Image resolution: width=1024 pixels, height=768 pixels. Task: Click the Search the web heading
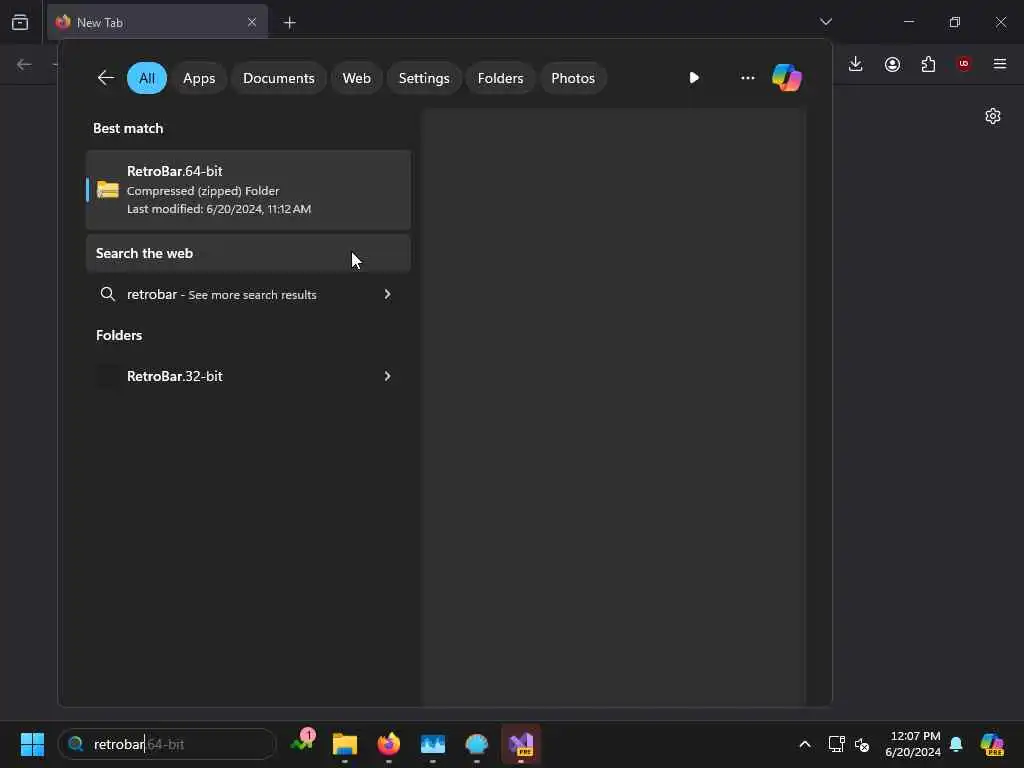coord(144,253)
